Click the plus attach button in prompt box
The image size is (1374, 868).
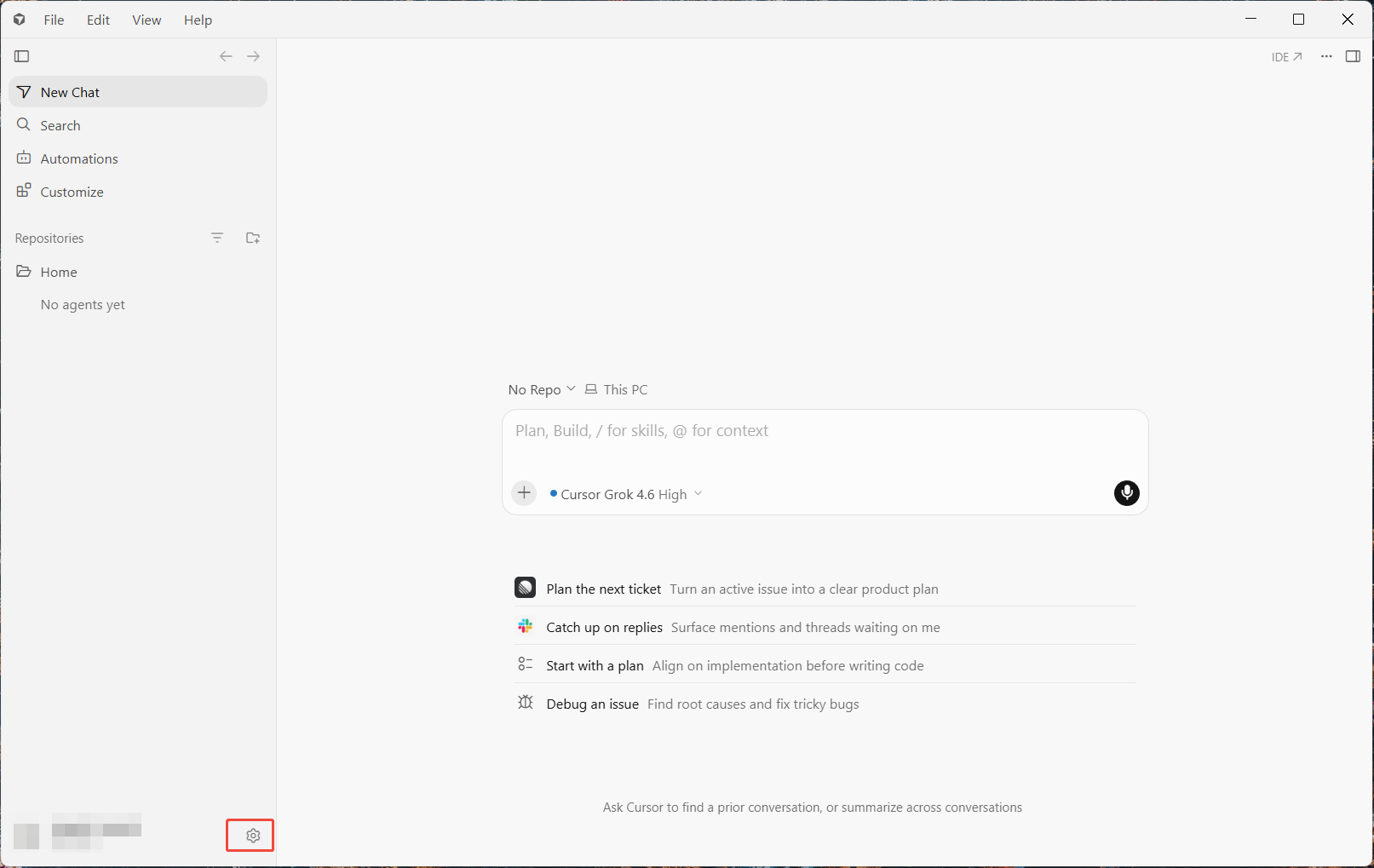click(x=524, y=493)
